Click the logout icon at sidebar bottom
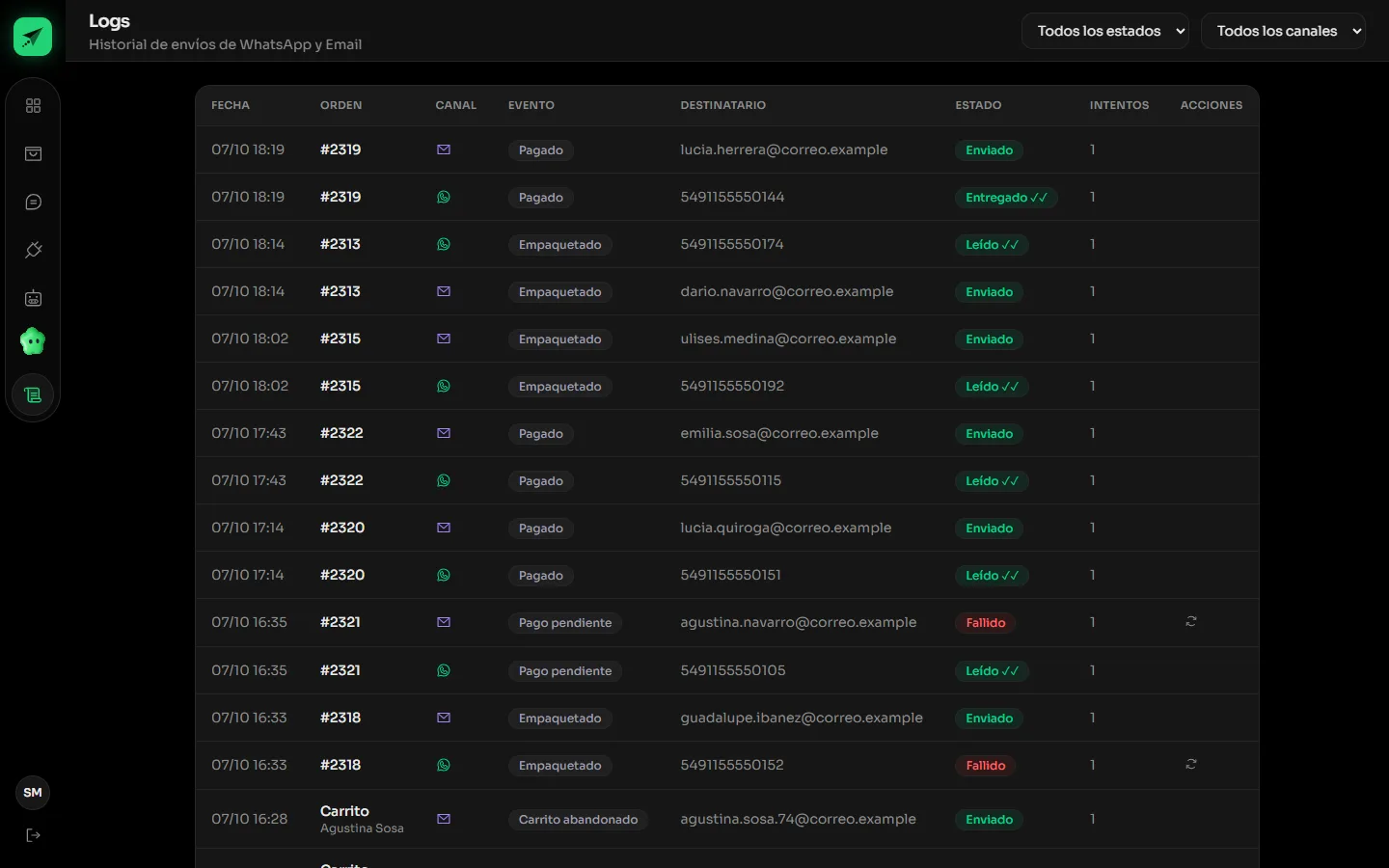The width and height of the screenshot is (1389, 868). (x=33, y=835)
